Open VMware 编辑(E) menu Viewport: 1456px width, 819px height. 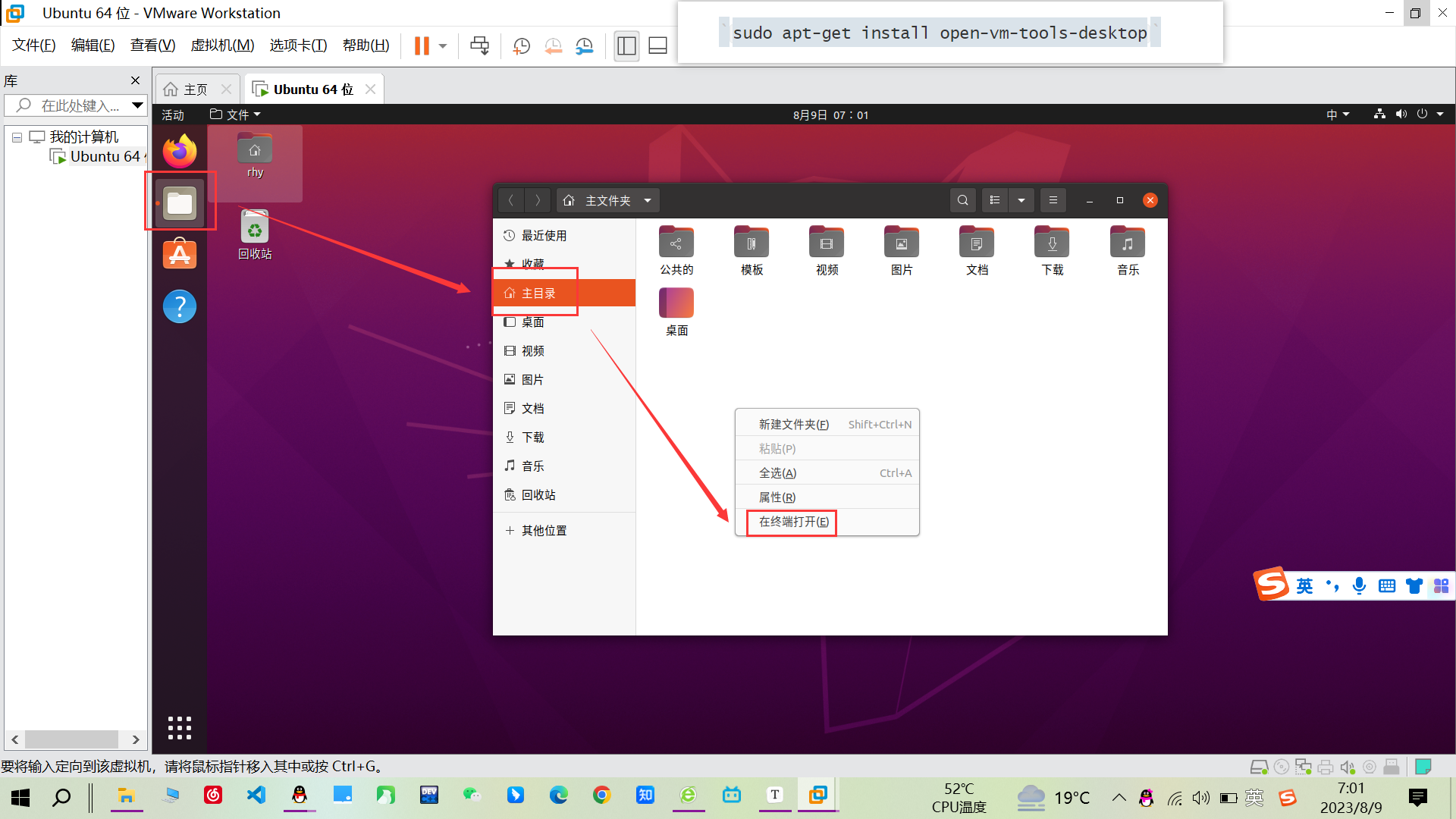pyautogui.click(x=93, y=45)
